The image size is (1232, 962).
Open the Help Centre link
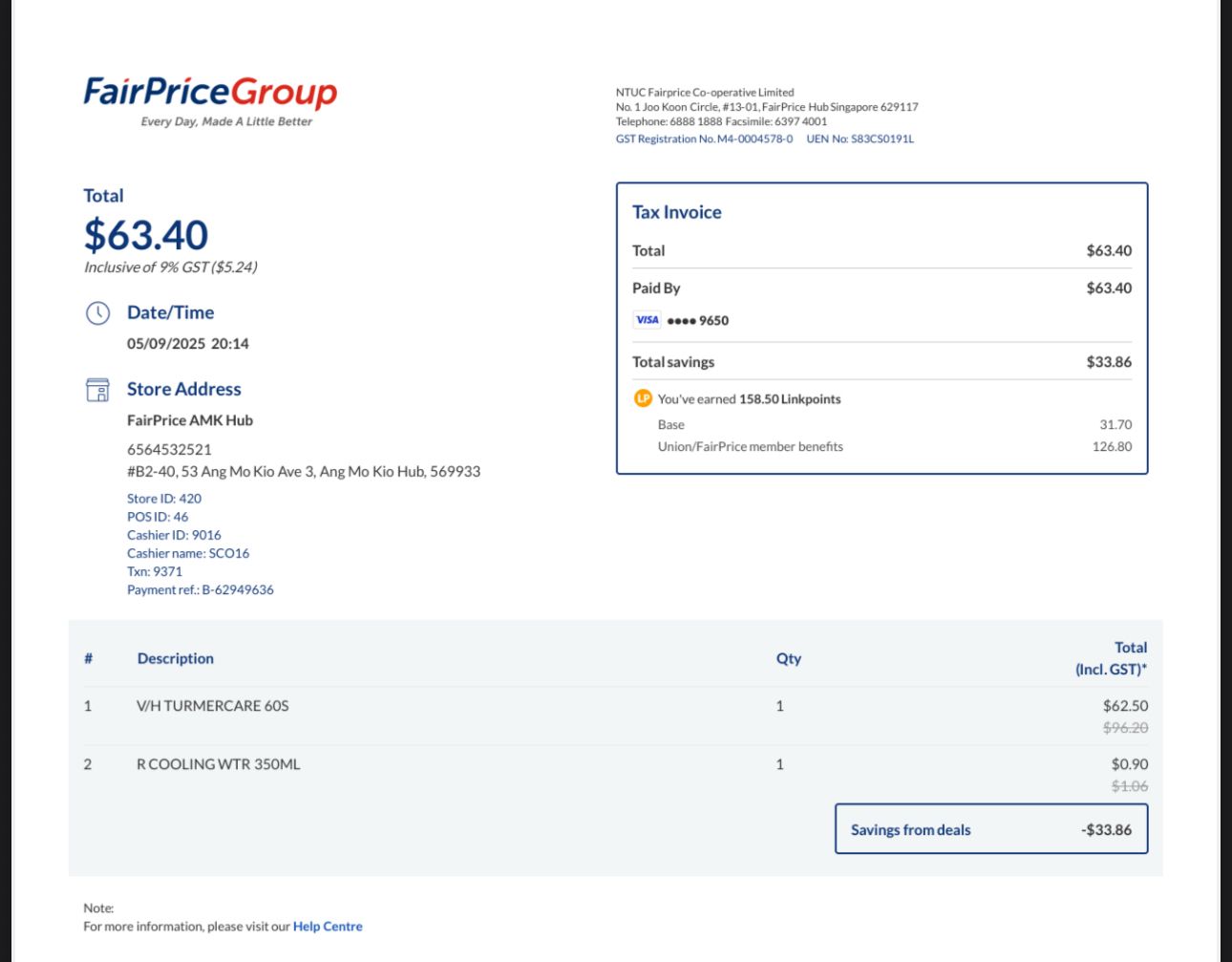pyautogui.click(x=328, y=927)
